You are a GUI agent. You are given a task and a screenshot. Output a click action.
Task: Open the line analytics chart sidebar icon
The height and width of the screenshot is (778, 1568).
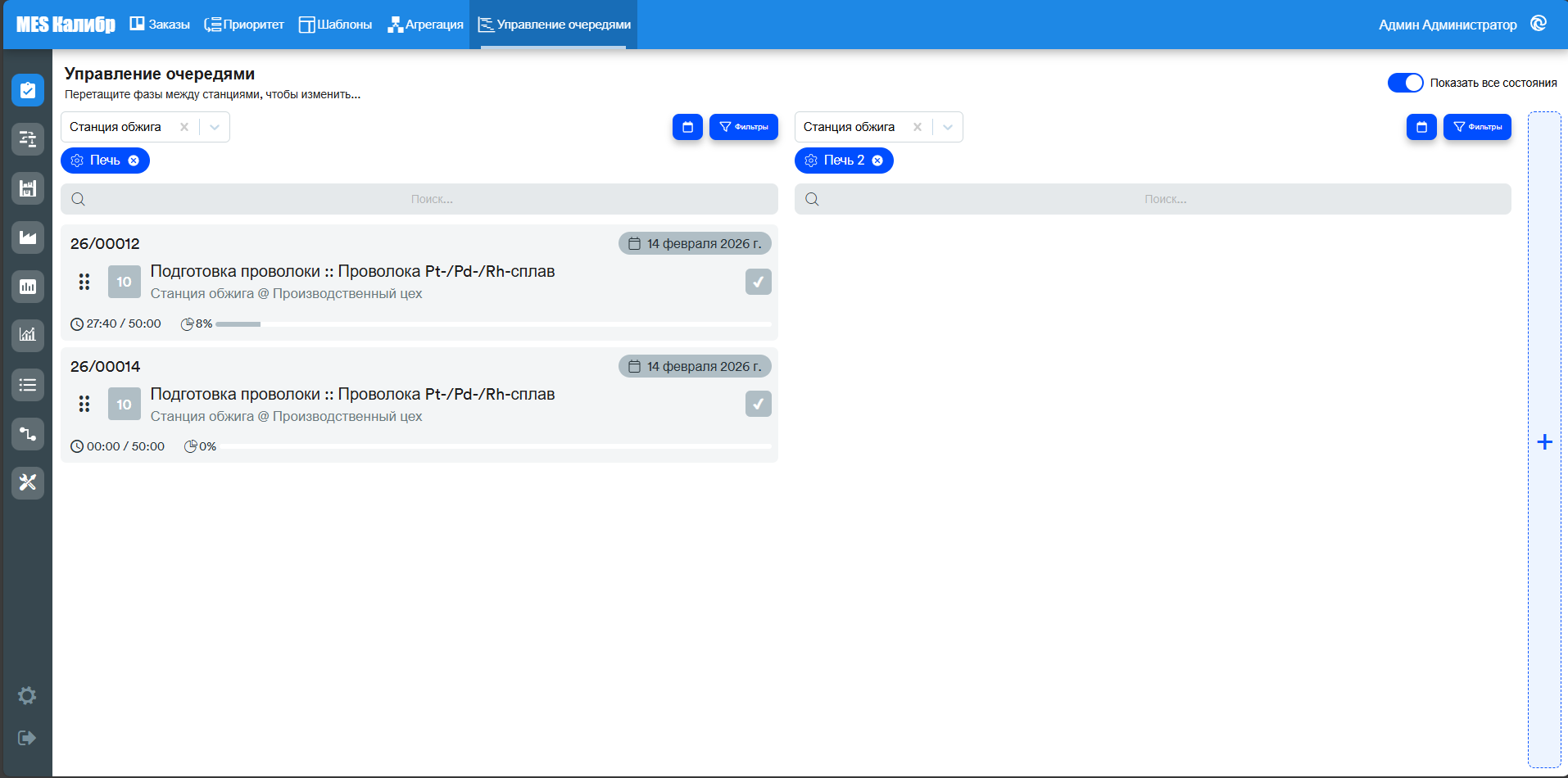tap(28, 335)
